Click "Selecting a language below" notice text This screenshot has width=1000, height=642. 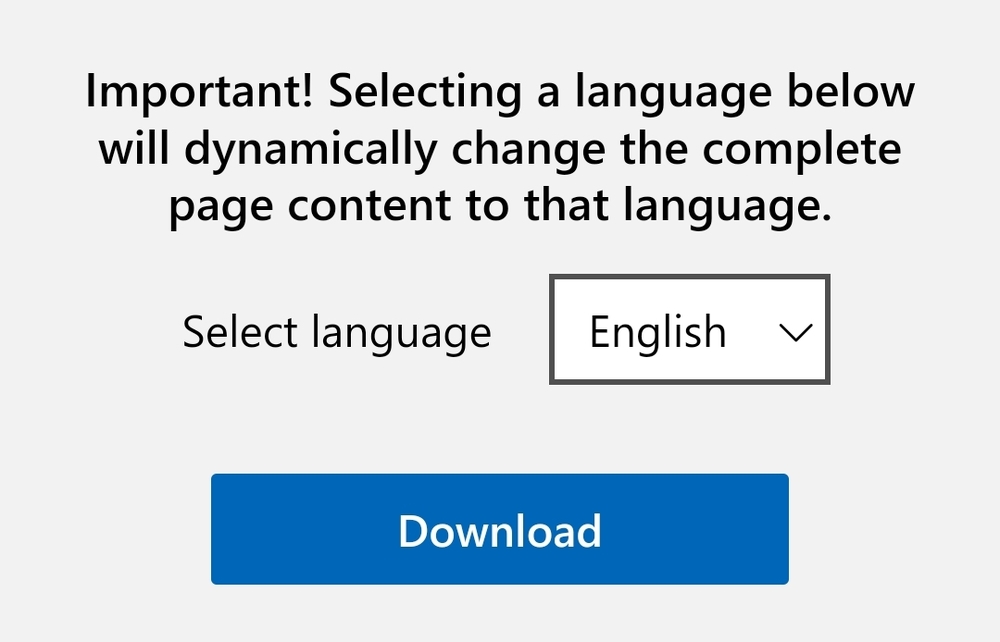(620, 93)
